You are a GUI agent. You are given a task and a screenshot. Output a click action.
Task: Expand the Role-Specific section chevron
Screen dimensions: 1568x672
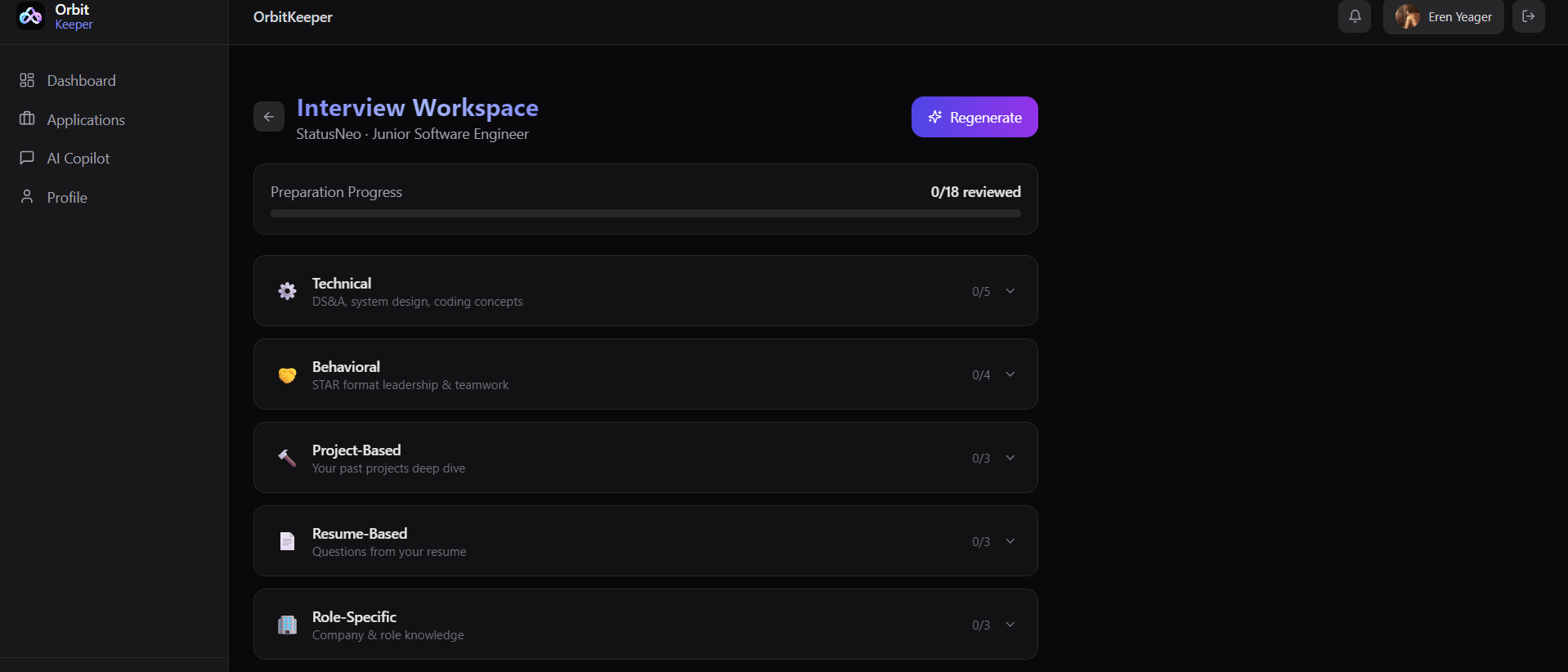[x=1010, y=625]
